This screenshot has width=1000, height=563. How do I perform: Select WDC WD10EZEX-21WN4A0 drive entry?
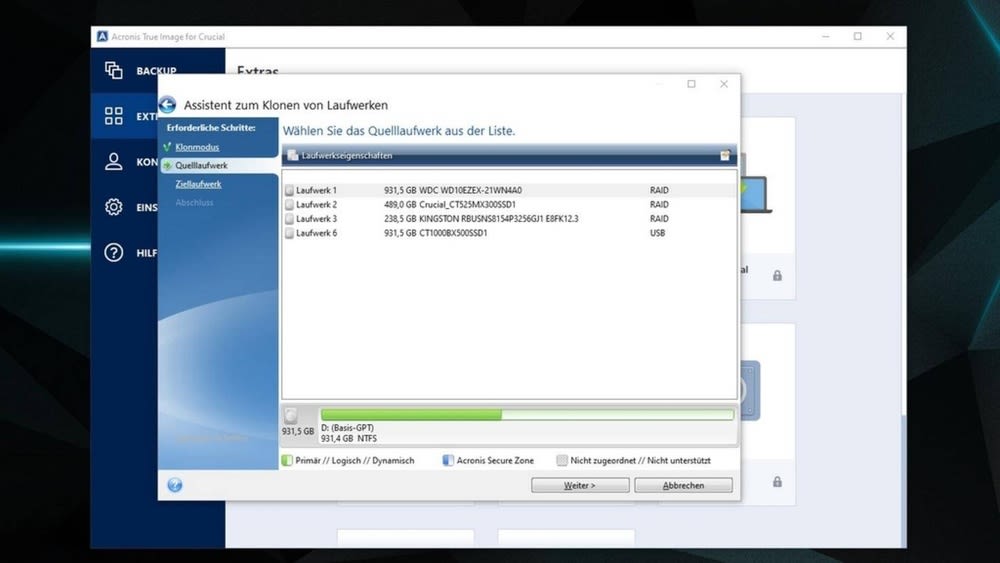509,190
